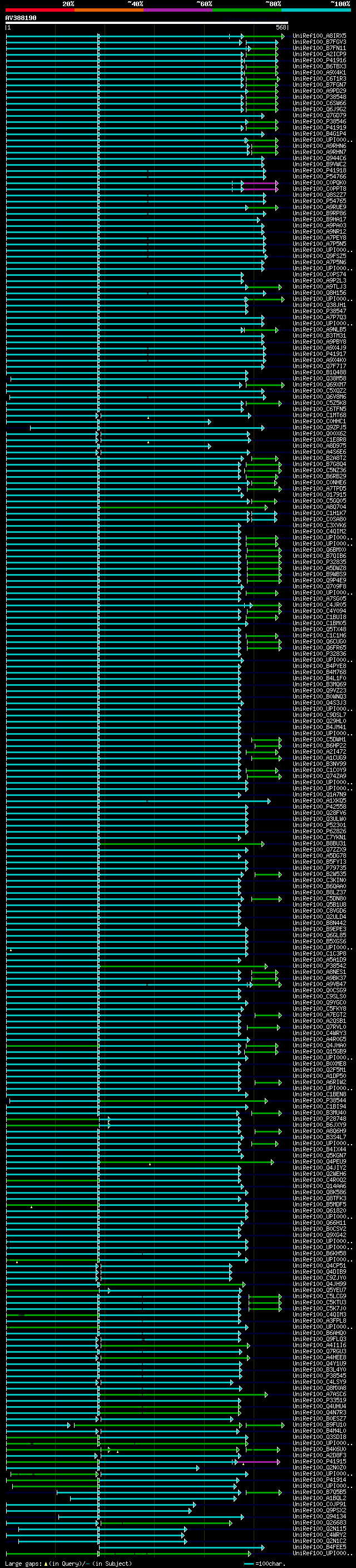Open hit UniRef100_P41916
Image resolution: width=356 pixels, height=1568 pixels.
point(319,60)
